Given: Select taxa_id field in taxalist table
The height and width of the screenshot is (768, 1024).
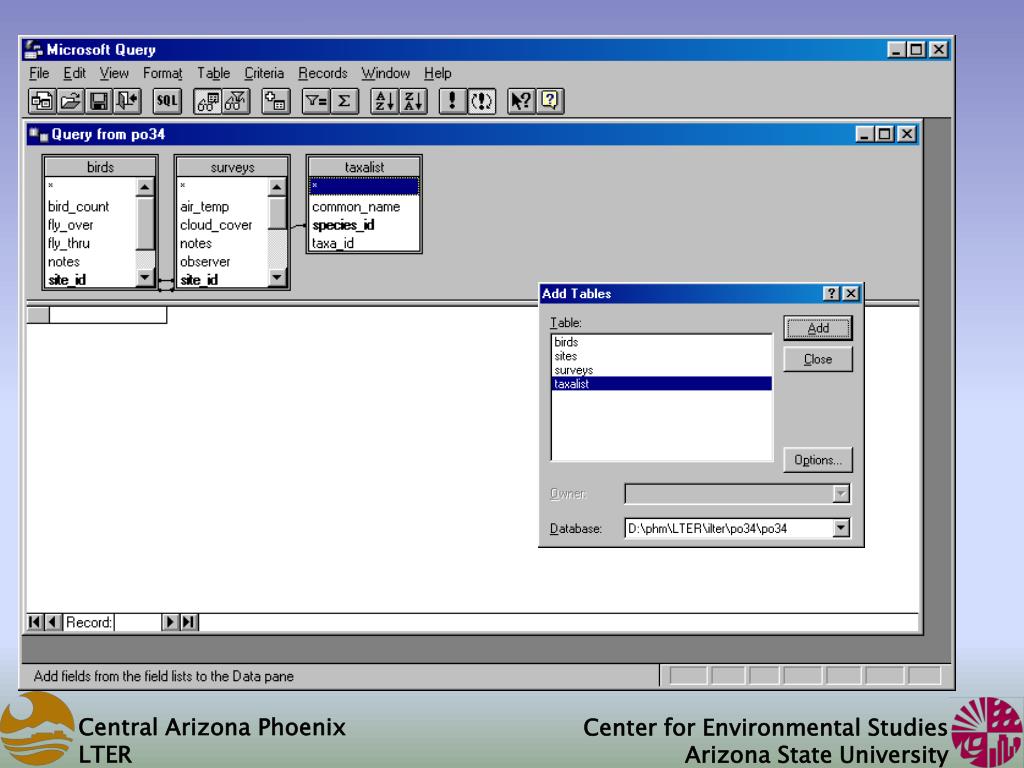Looking at the screenshot, I should (364, 244).
